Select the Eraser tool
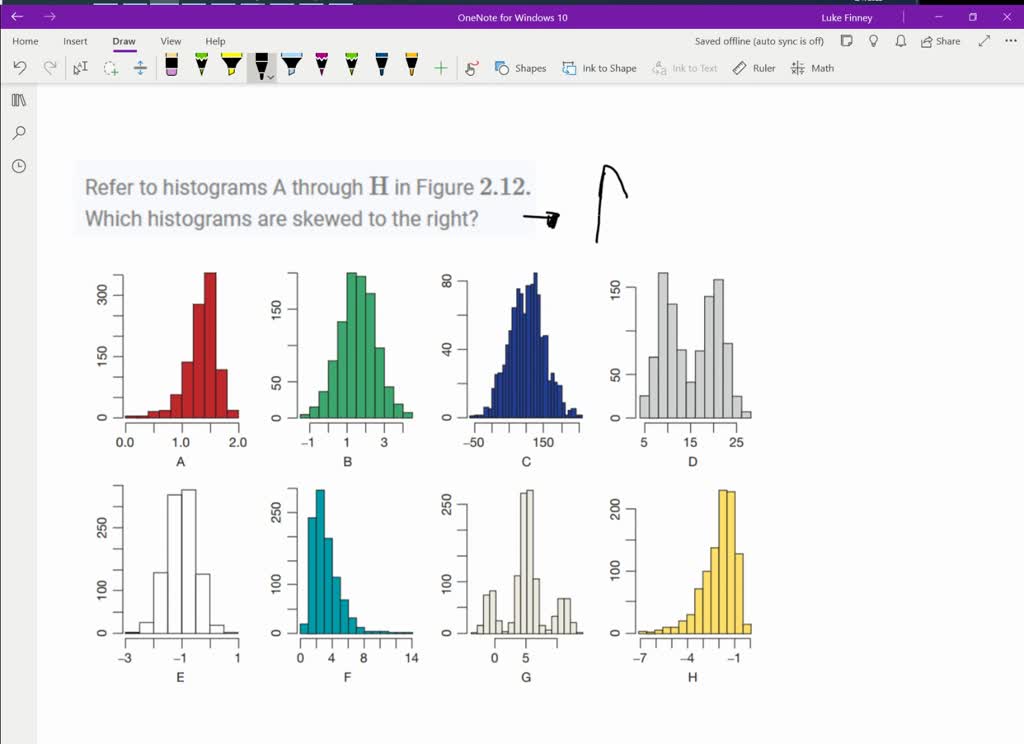The height and width of the screenshot is (744, 1024). pyautogui.click(x=171, y=67)
